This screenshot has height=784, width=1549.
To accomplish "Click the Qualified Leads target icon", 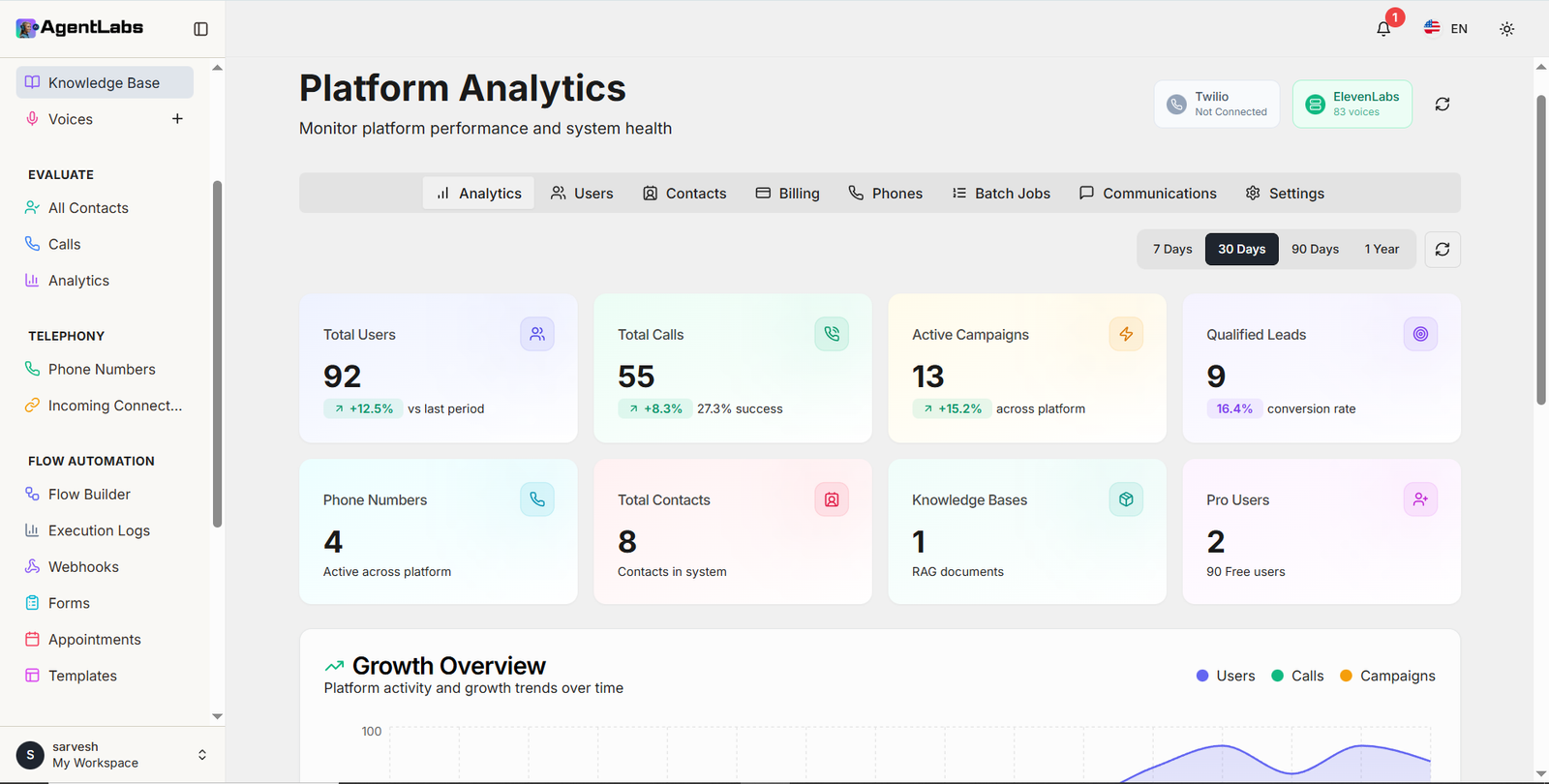I will point(1420,334).
